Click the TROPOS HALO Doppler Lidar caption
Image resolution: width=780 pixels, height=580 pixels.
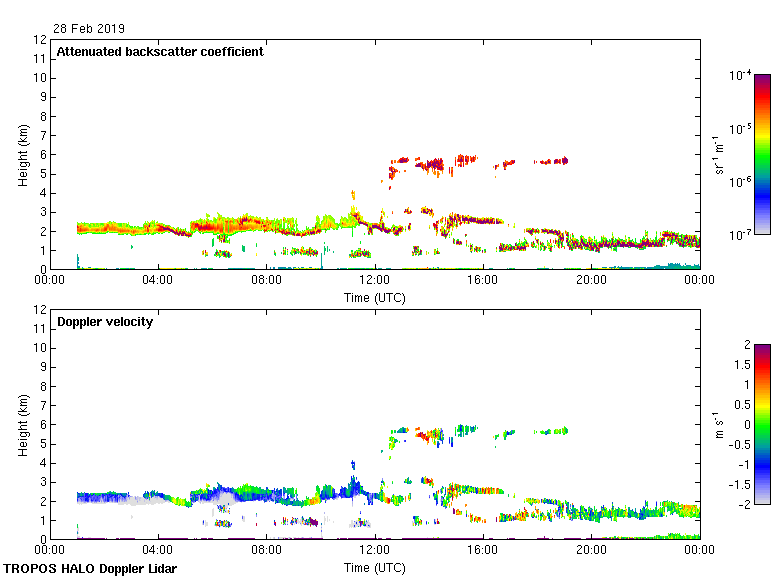tap(89, 569)
